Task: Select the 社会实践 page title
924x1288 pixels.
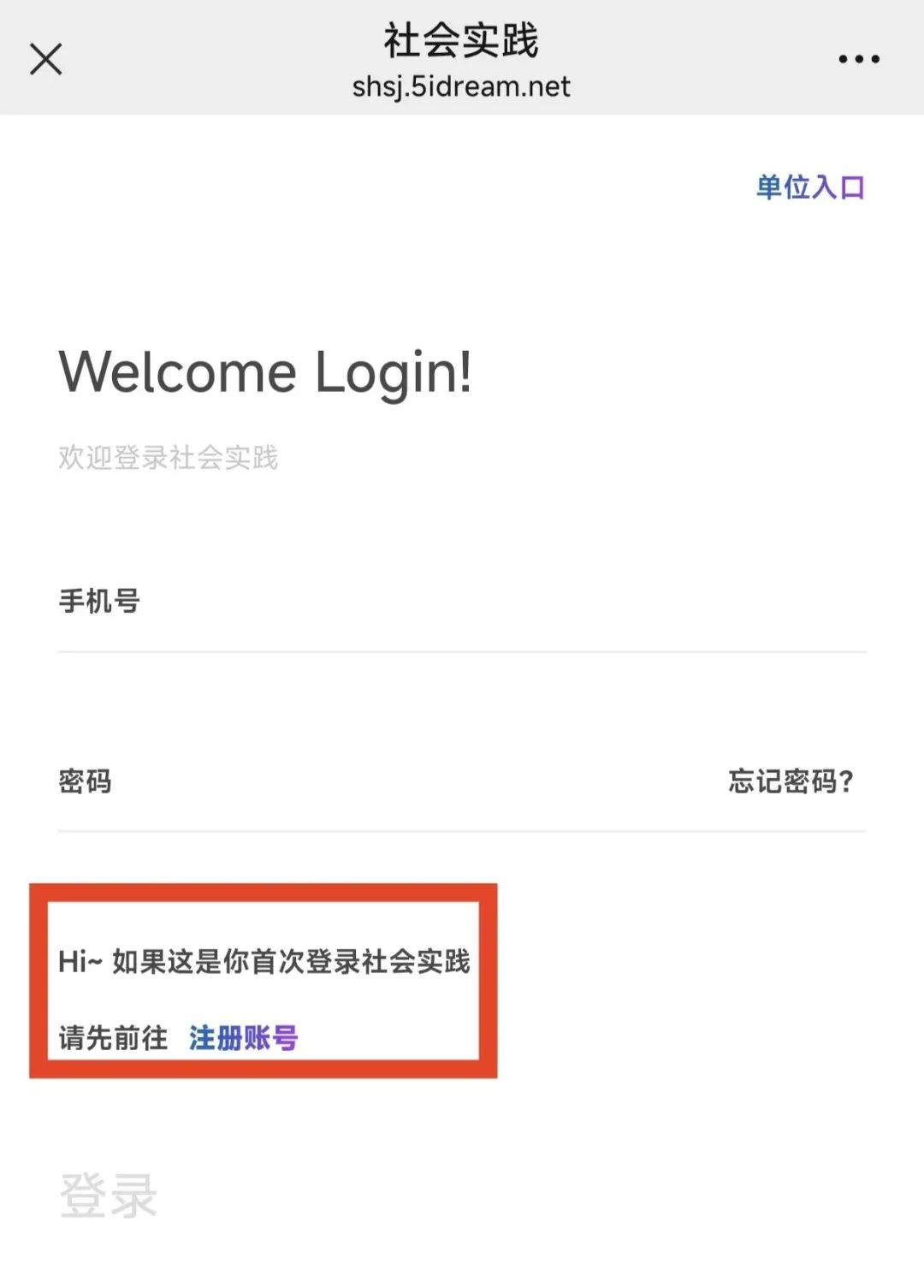Action: click(x=461, y=40)
